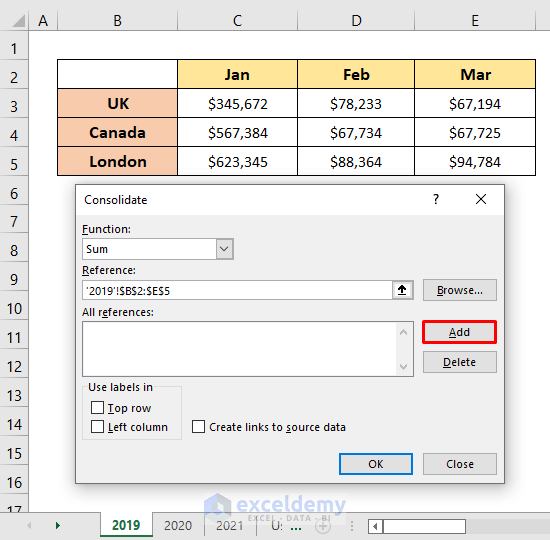The height and width of the screenshot is (540, 550).
Task: Click the Close dialog button
Action: pos(460,464)
